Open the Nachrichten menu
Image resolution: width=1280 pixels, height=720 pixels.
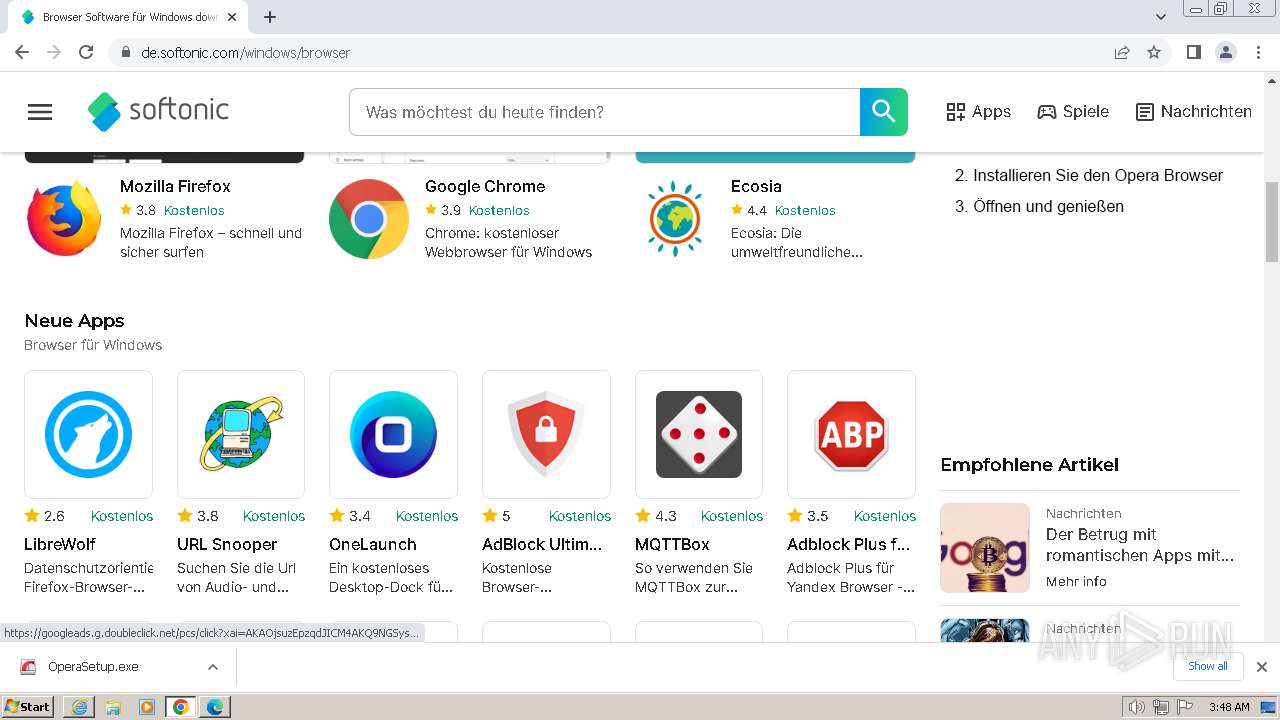pyautogui.click(x=1194, y=112)
